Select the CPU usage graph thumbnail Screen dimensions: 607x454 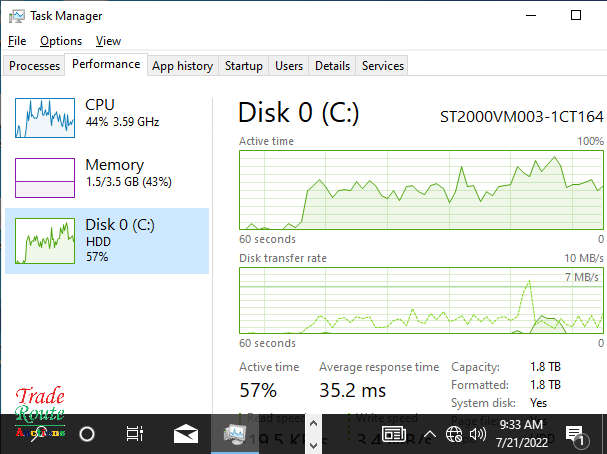pos(45,117)
